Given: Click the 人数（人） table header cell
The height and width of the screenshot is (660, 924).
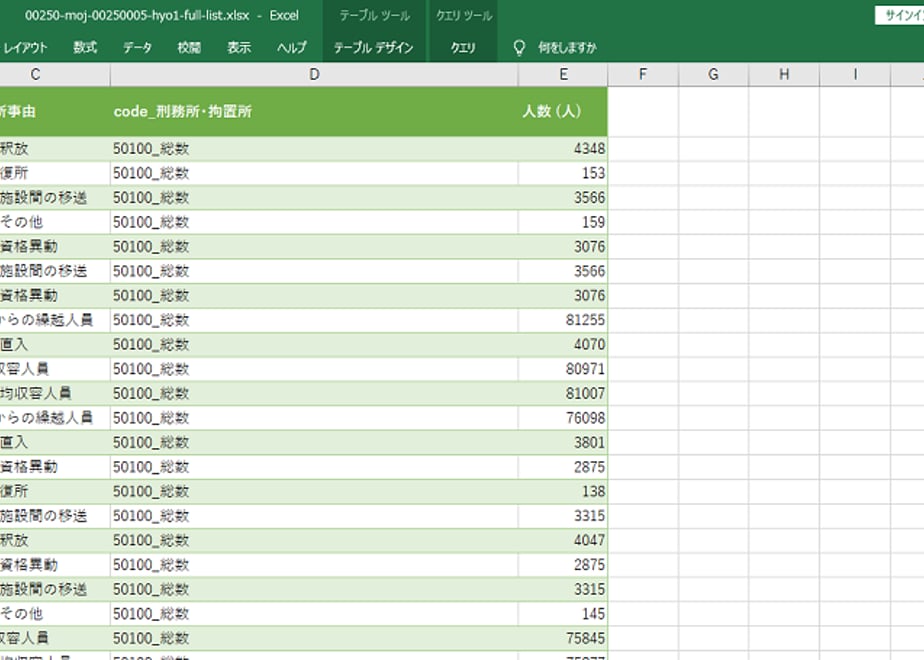Looking at the screenshot, I should pyautogui.click(x=563, y=111).
